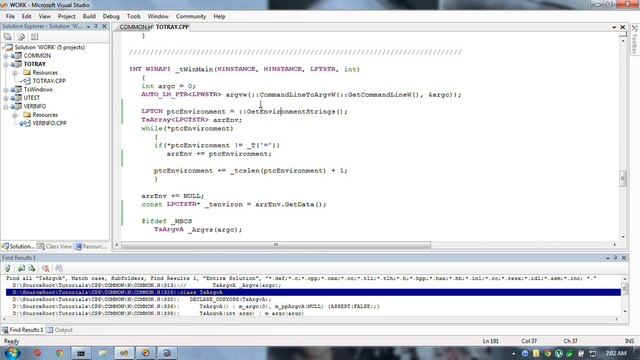Screen dimensions: 640x360
Task: Open Debug menu
Action: [111, 16]
